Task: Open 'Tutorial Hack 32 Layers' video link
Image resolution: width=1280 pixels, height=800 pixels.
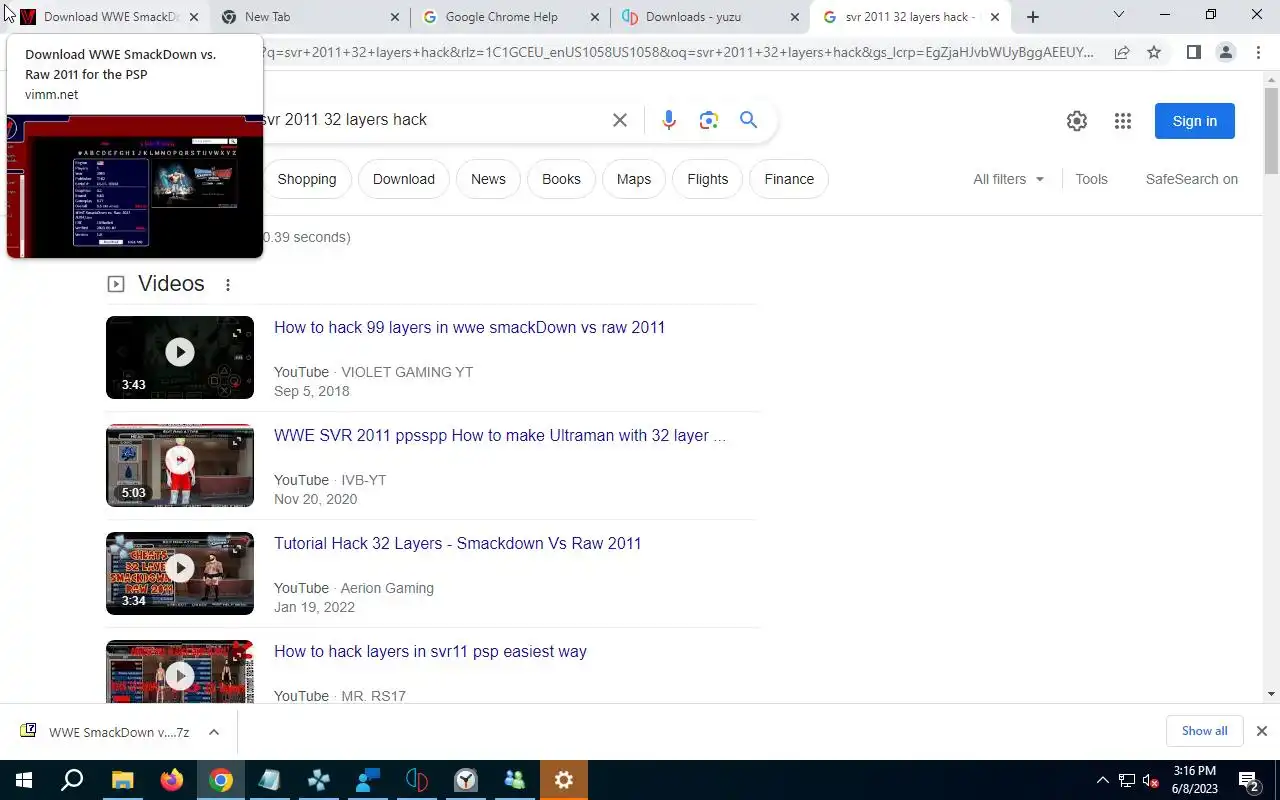Action: coord(458,544)
